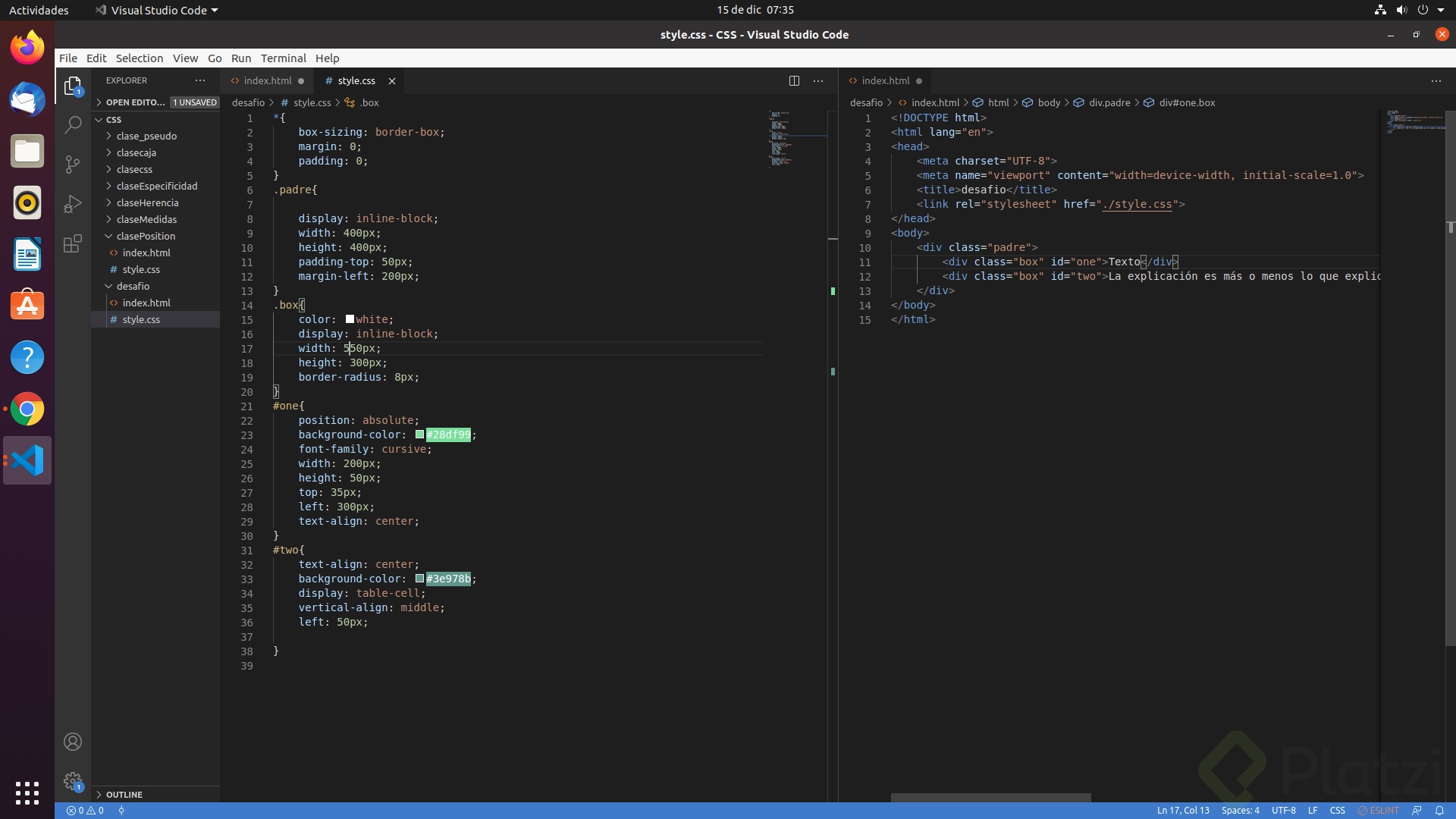Launch Firefox from the dock

[27, 48]
